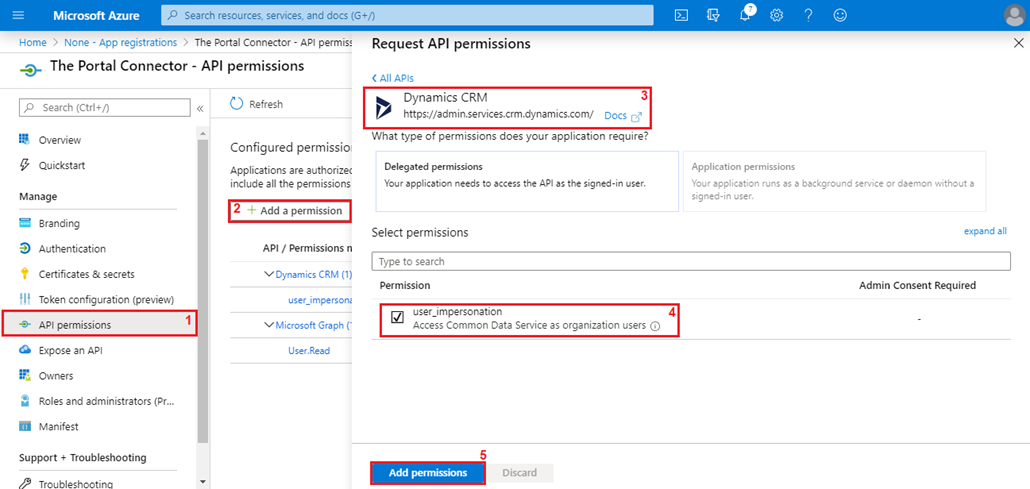
Task: Click the expand all link
Action: pyautogui.click(x=985, y=231)
